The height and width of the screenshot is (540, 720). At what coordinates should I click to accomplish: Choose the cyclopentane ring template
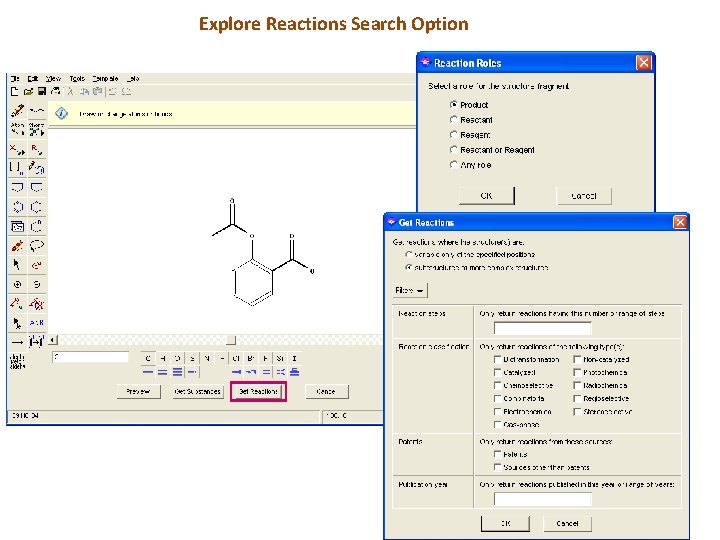click(x=37, y=188)
